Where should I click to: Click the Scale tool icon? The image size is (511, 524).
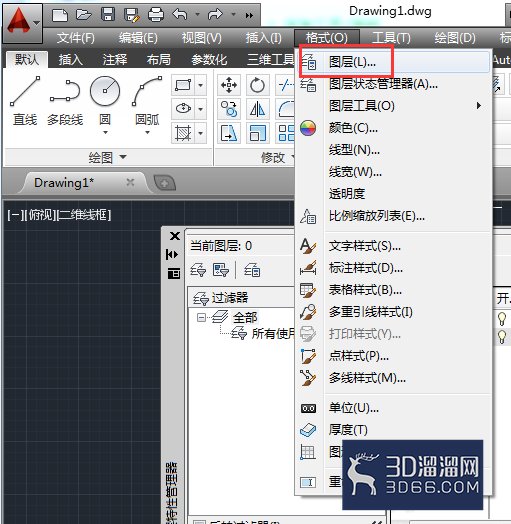[x=257, y=133]
